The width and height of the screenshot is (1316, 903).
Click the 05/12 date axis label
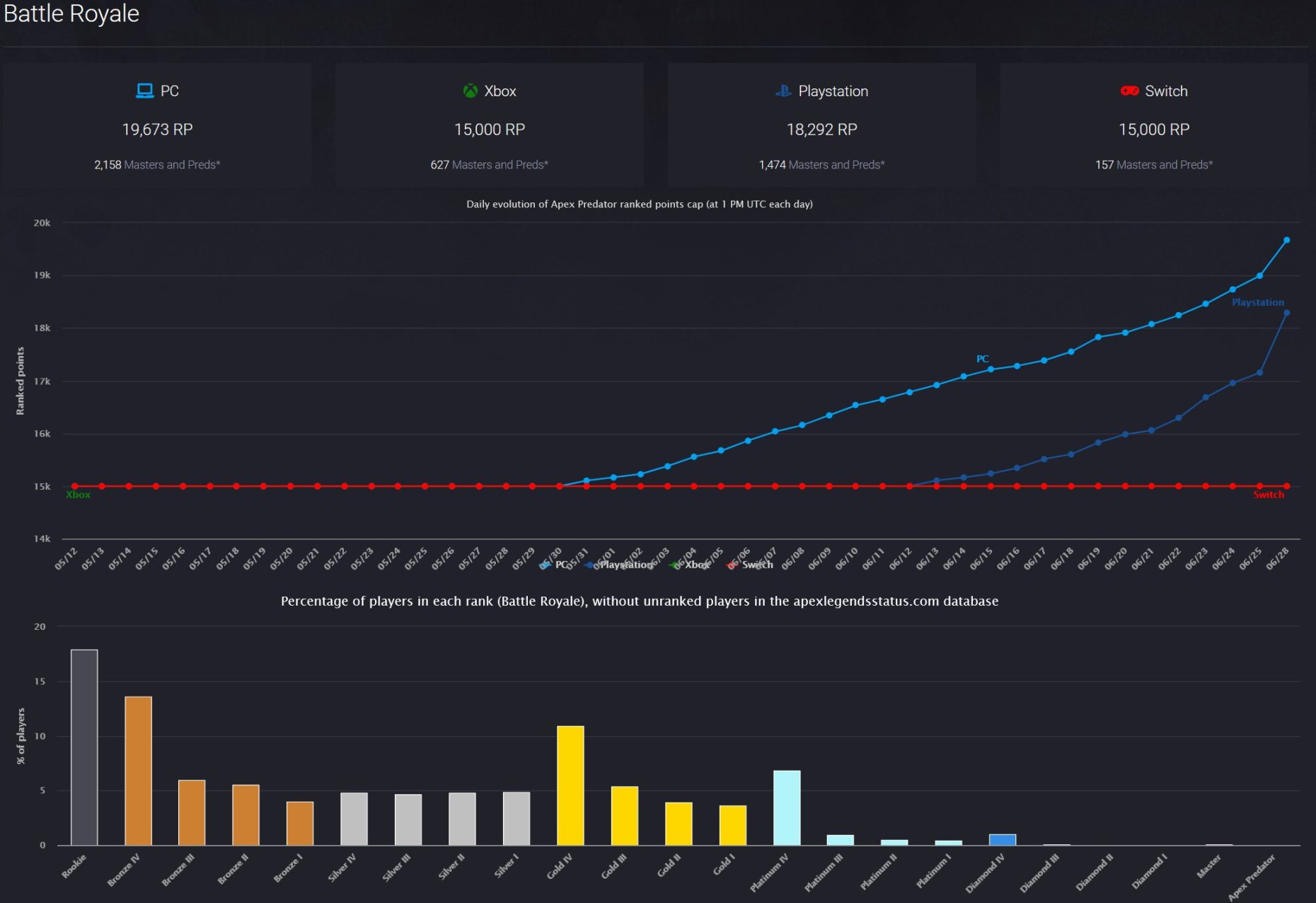(x=66, y=558)
